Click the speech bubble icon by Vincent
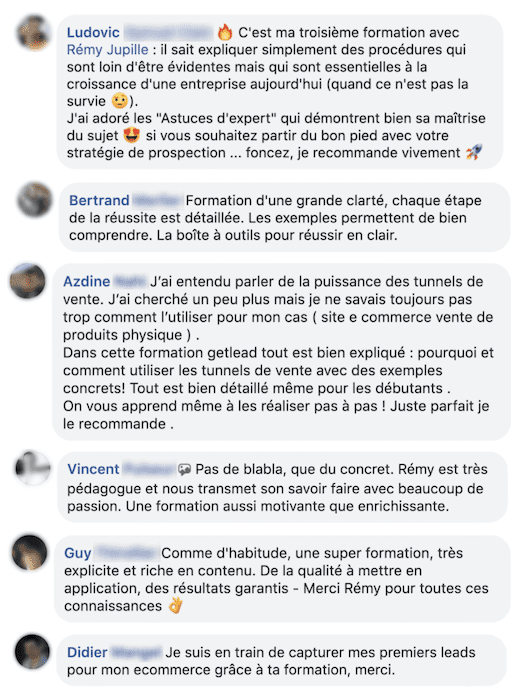 tap(184, 469)
